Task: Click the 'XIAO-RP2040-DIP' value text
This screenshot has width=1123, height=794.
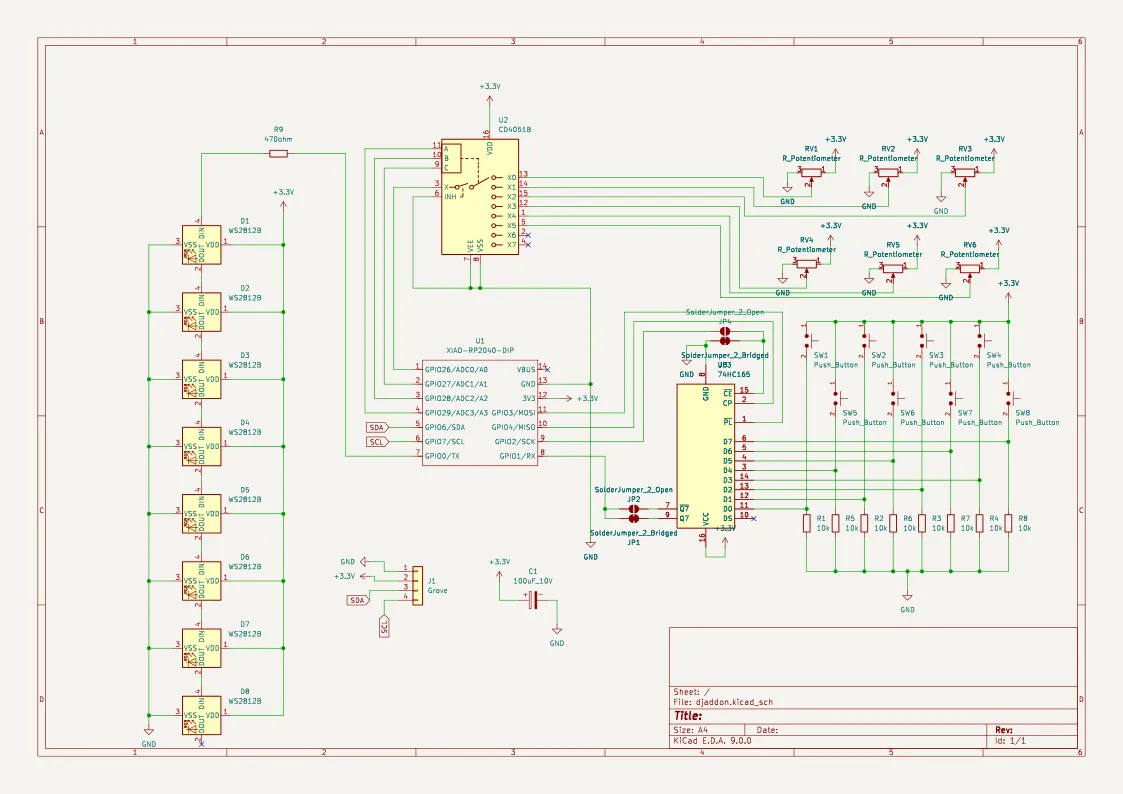Action: click(x=480, y=351)
